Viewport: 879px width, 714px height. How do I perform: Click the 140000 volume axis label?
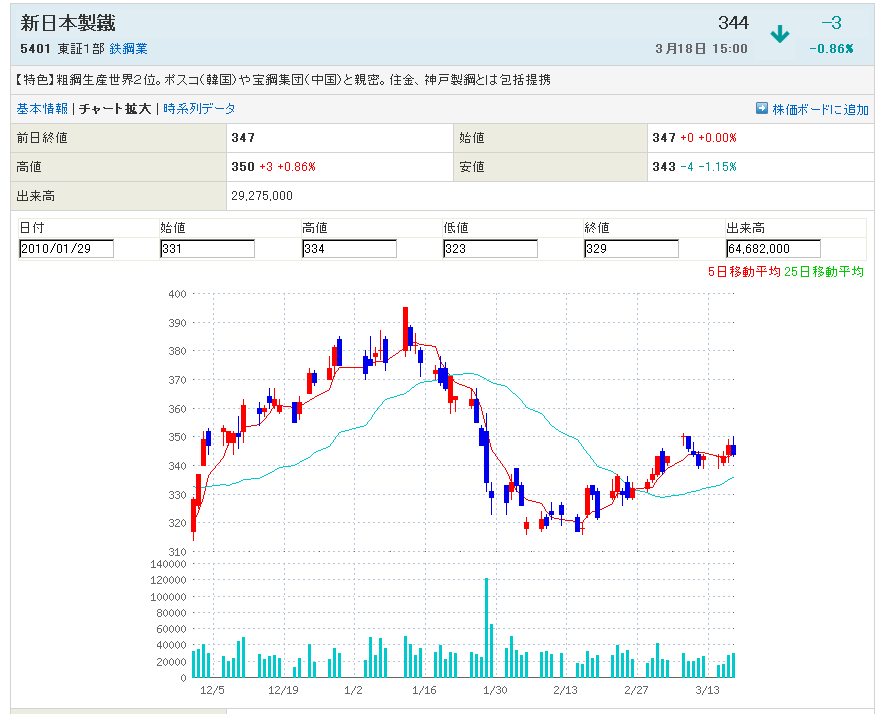(x=168, y=564)
